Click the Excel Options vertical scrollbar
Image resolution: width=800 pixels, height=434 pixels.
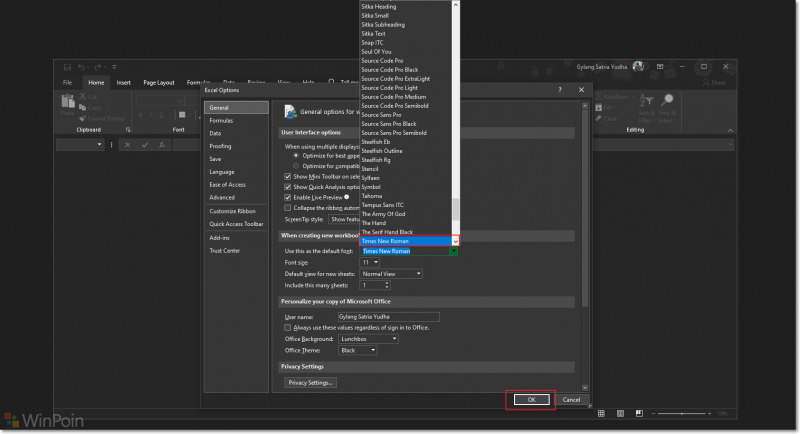pos(585,208)
